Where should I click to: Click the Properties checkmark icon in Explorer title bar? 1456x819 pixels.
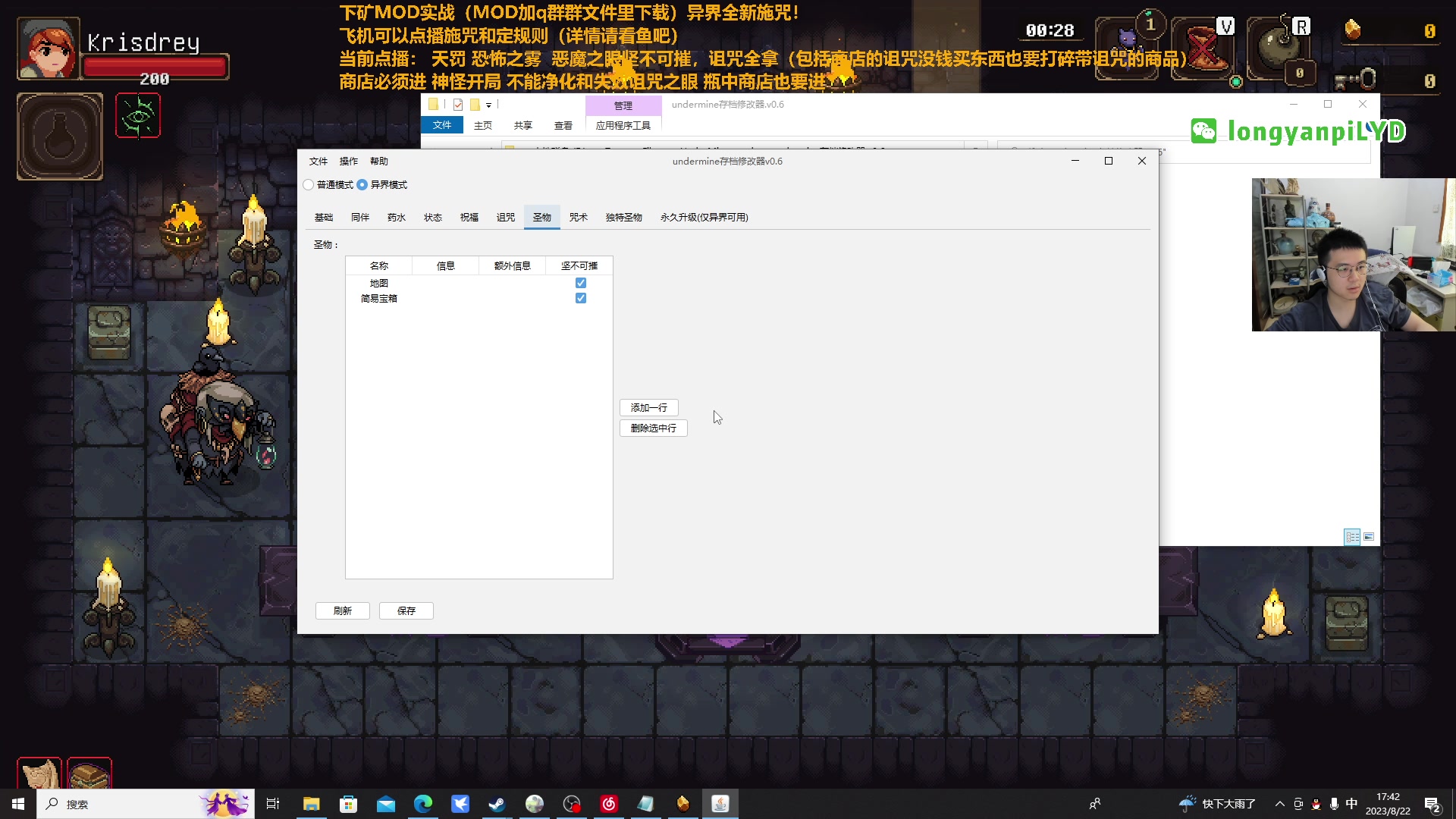tap(458, 105)
